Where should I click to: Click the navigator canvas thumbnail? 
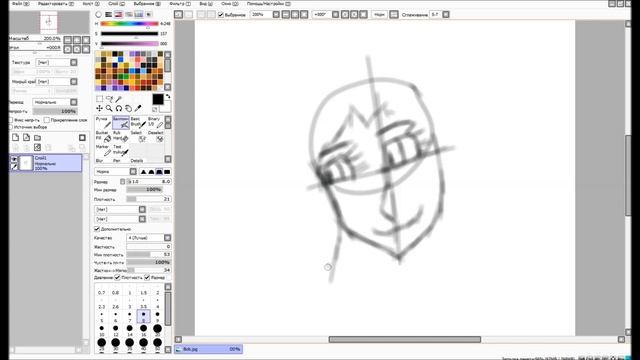point(49,22)
